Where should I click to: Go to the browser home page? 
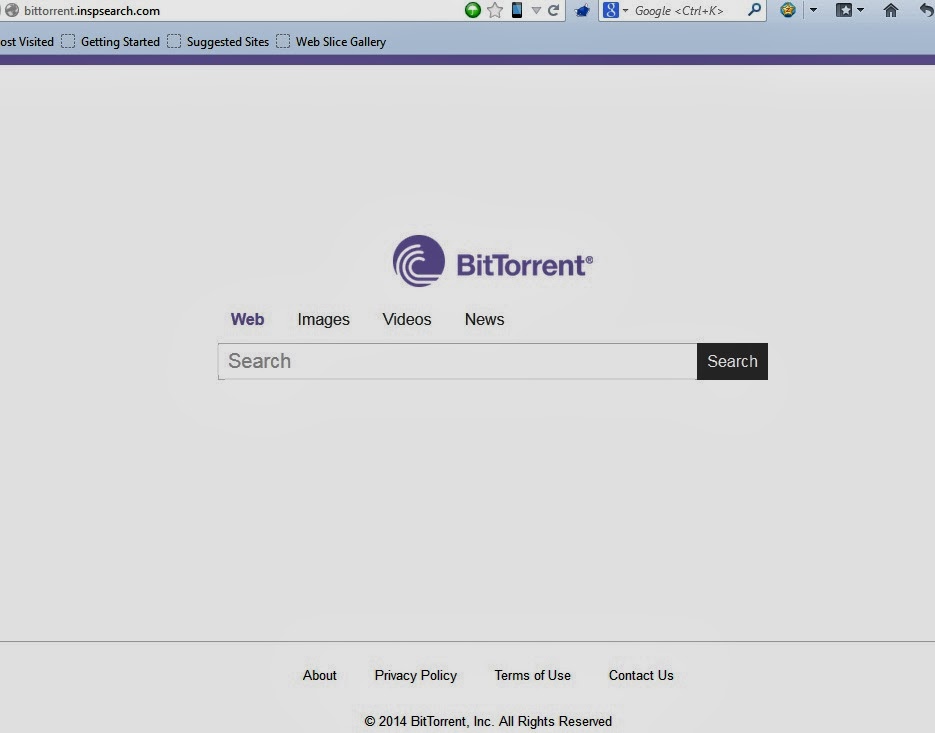pyautogui.click(x=890, y=10)
